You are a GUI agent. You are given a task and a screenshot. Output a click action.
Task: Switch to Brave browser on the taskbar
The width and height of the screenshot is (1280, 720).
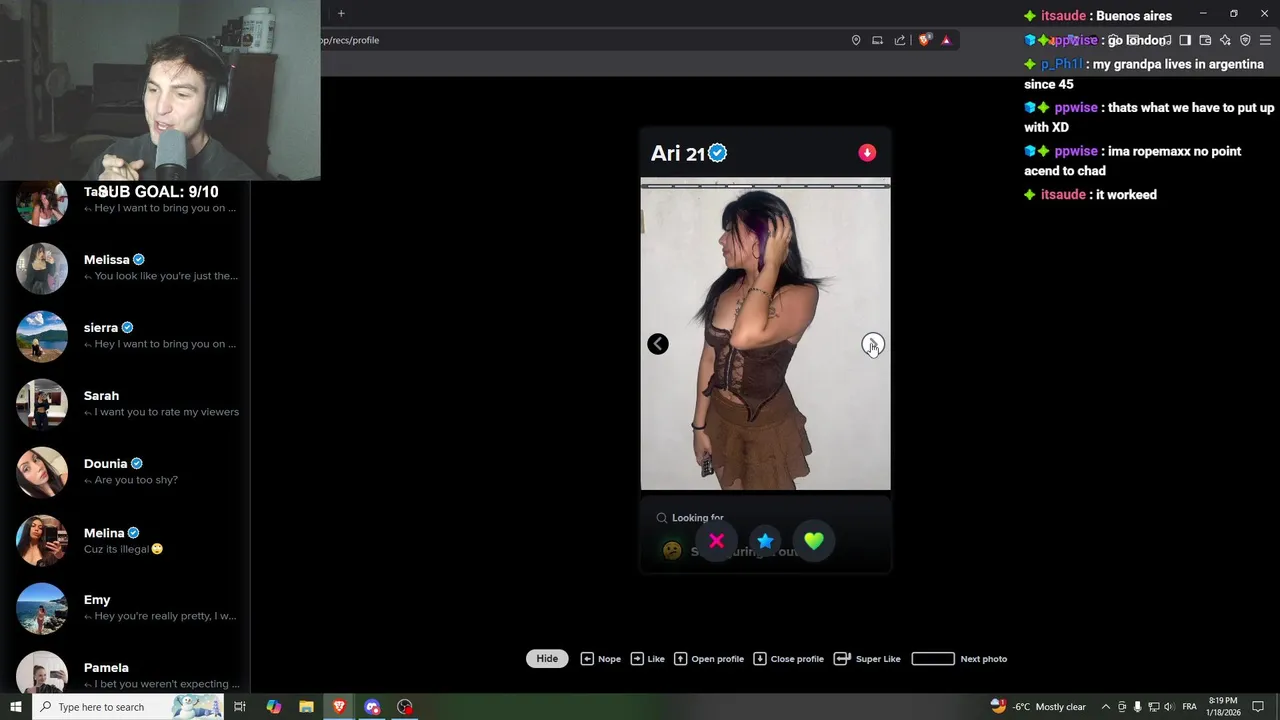point(339,707)
